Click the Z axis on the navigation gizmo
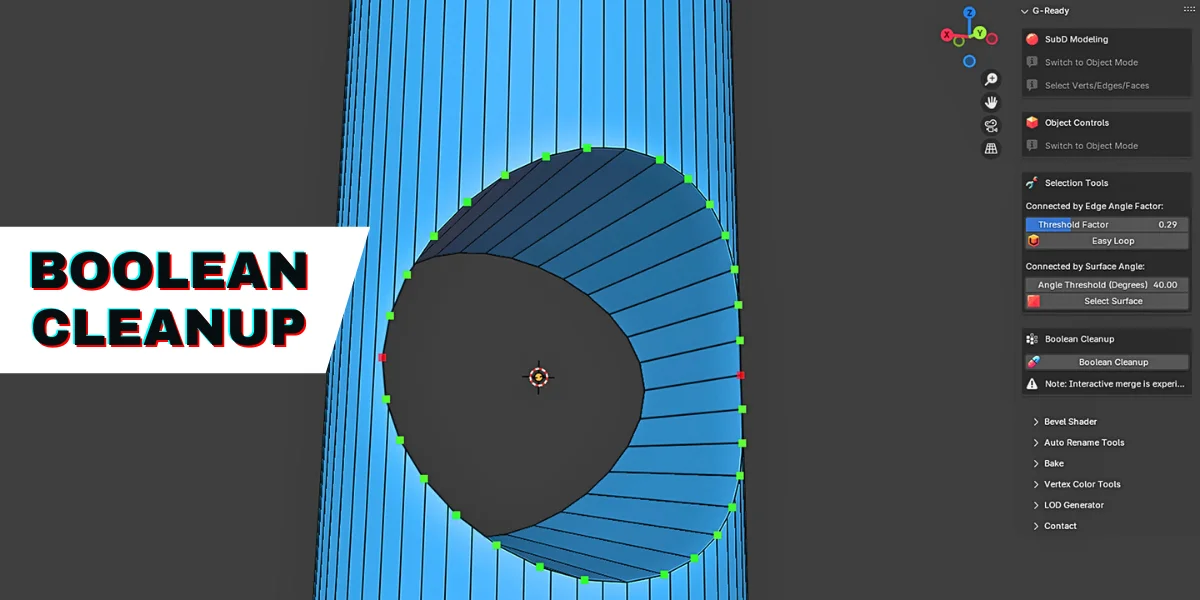This screenshot has height=600, width=1200. pos(966,14)
